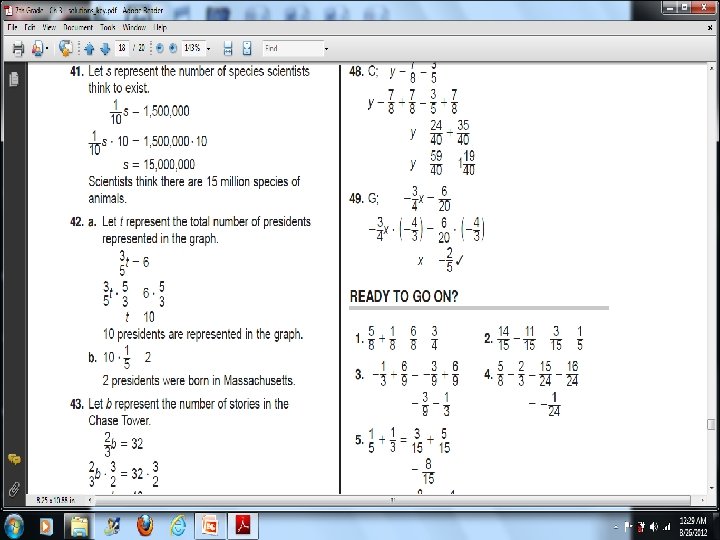Click the globe web conference toolbar icon
Viewport: 720px width, 540px height.
(66, 48)
